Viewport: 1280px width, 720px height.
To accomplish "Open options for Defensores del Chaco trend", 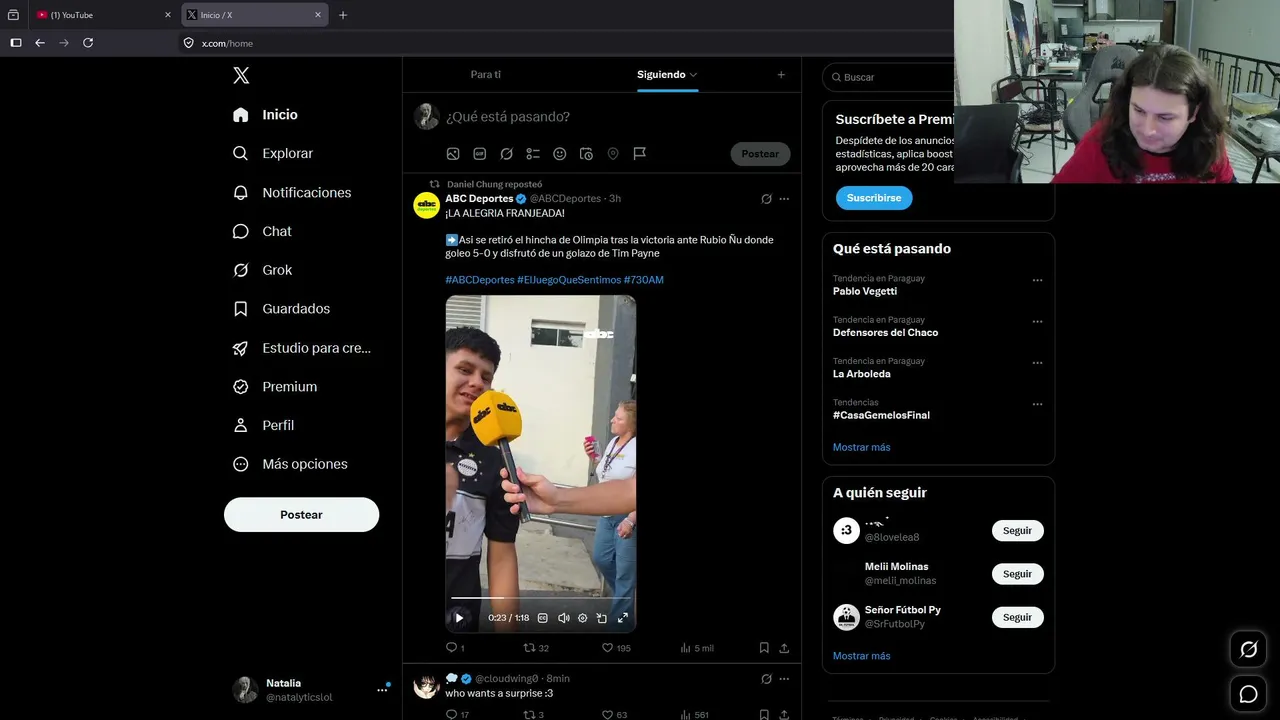I will tap(1037, 322).
